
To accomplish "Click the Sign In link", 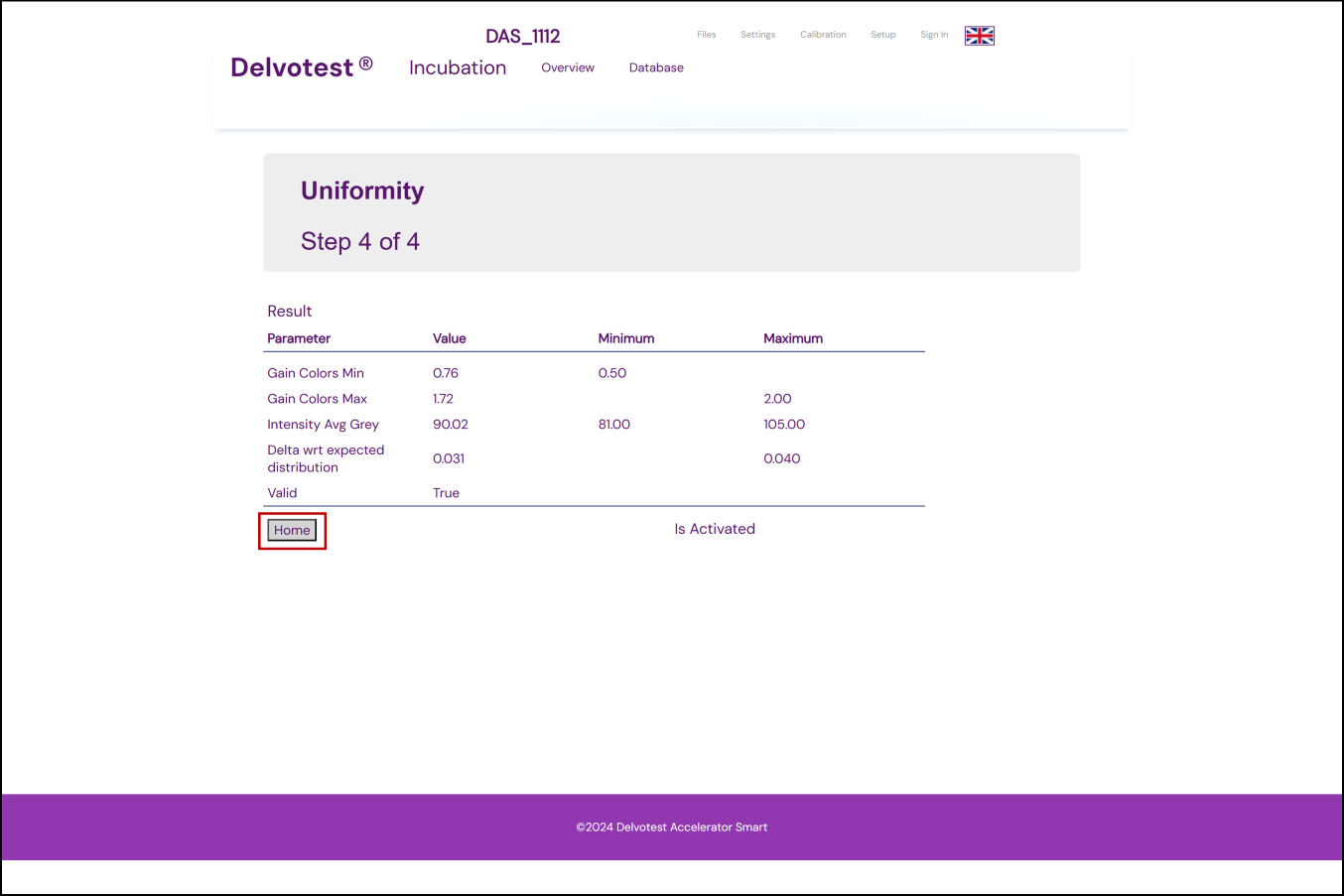I will pos(933,35).
